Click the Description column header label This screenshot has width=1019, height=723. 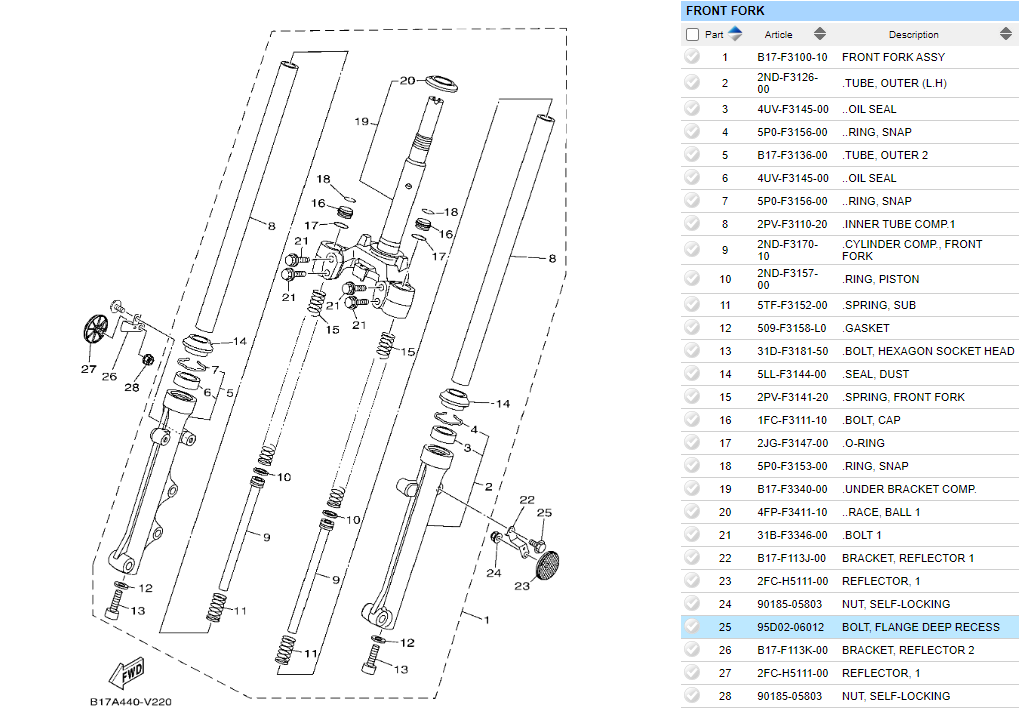pos(913,35)
